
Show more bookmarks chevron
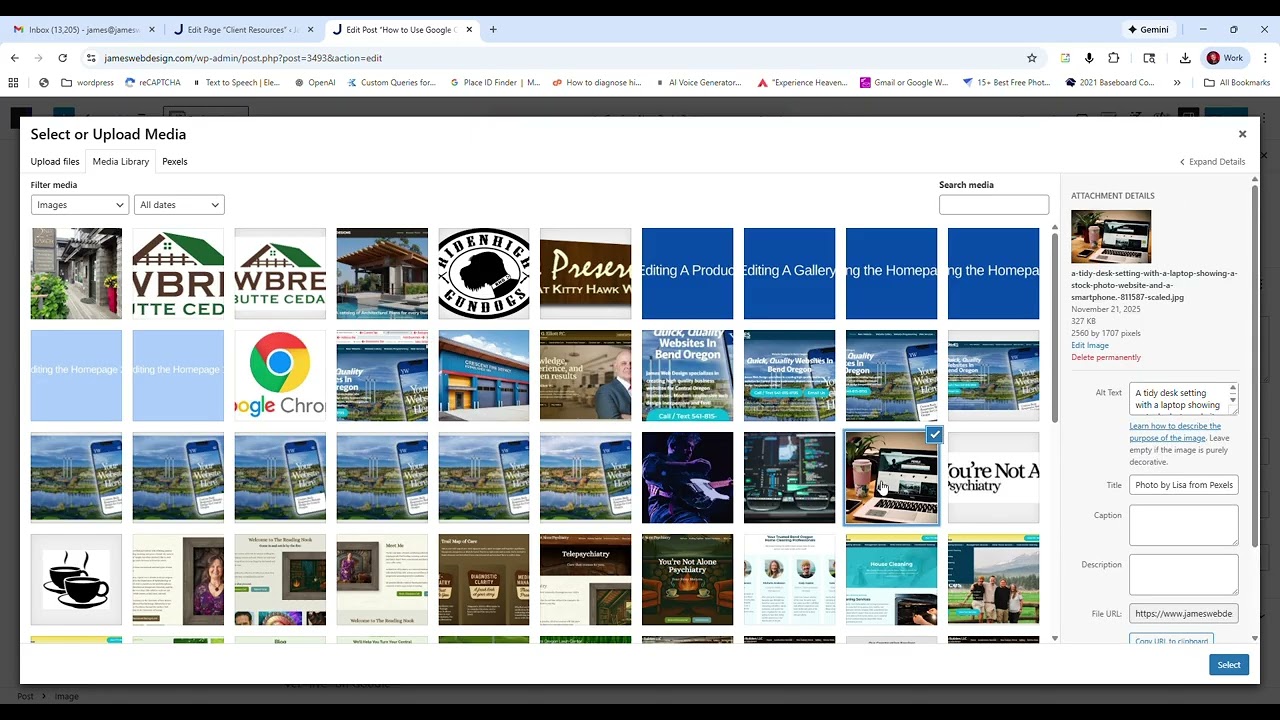(x=1177, y=83)
